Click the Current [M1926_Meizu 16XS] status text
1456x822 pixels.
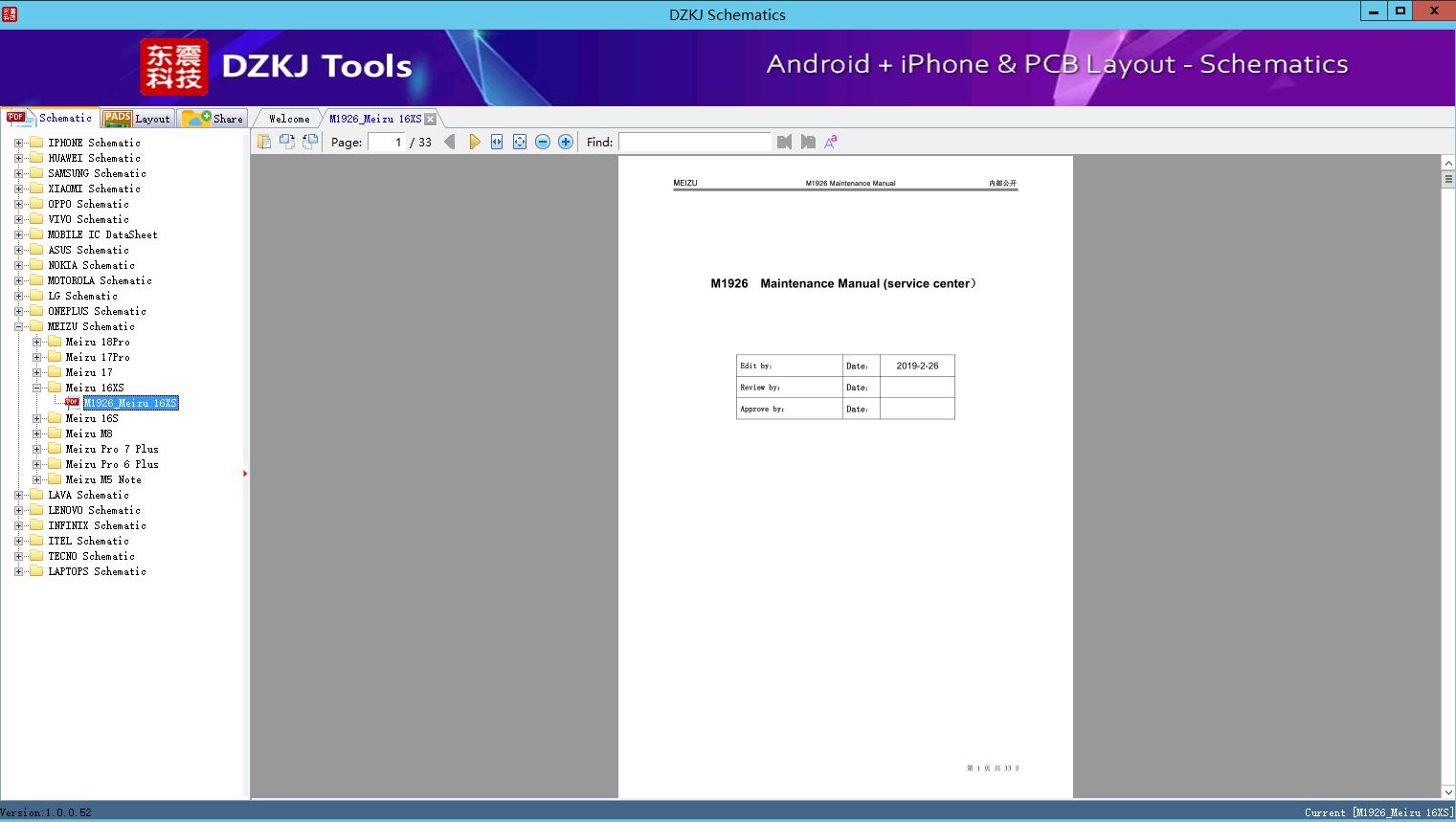coord(1378,812)
